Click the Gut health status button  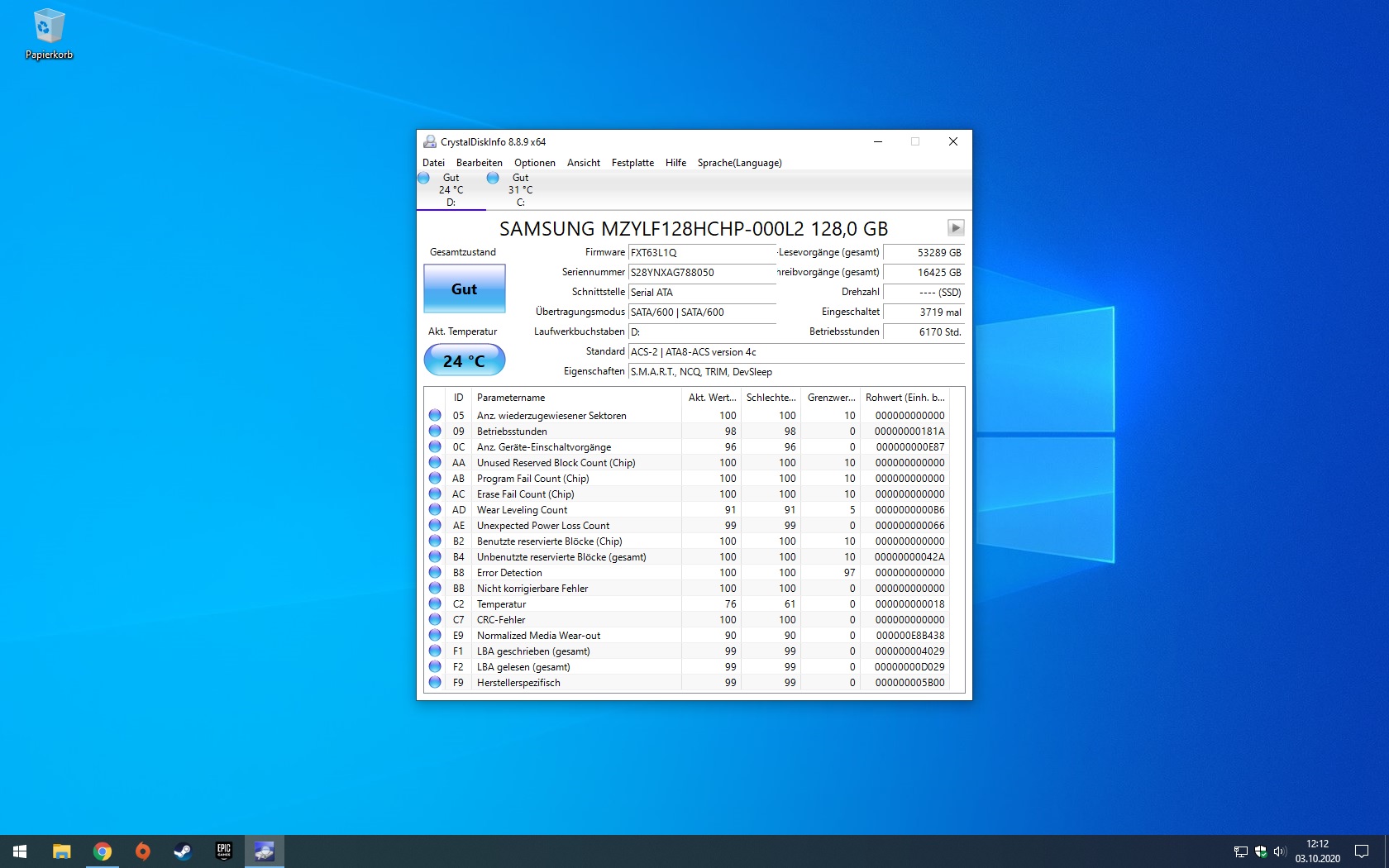pyautogui.click(x=464, y=289)
